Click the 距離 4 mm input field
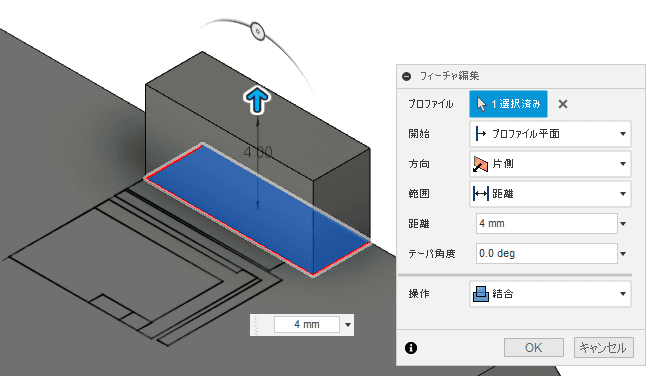 [x=546, y=224]
